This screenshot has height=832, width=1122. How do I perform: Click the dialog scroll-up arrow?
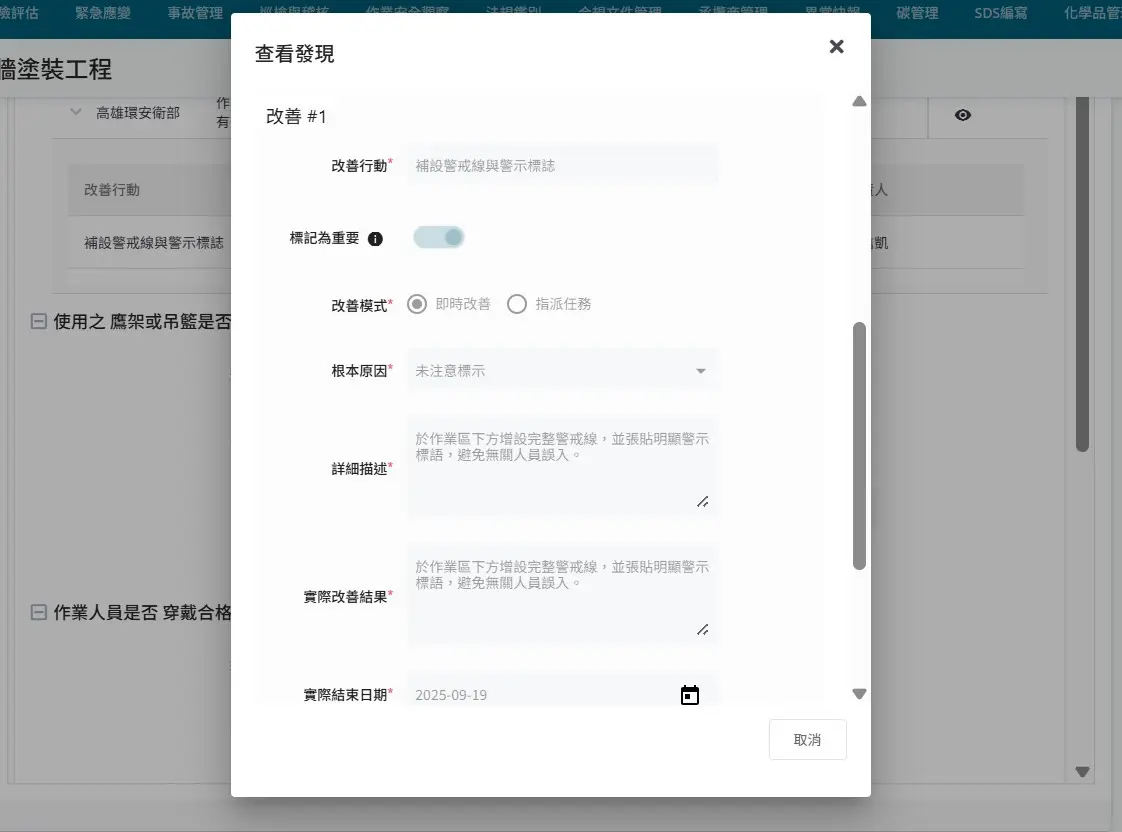pyautogui.click(x=859, y=101)
